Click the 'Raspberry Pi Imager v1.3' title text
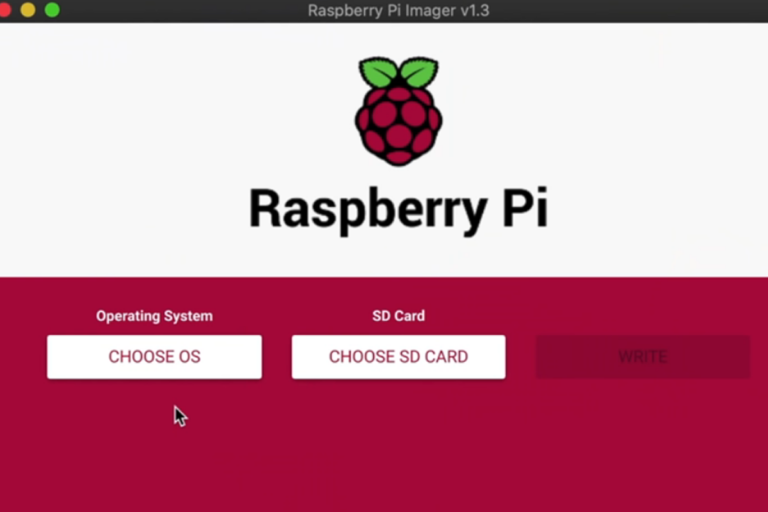768x512 pixels. [x=398, y=10]
